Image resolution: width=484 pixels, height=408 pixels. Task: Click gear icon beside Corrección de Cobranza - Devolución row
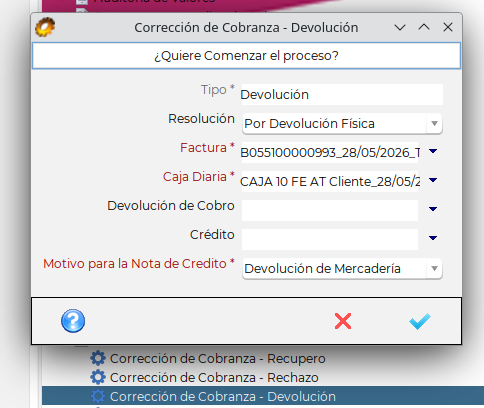click(98, 396)
